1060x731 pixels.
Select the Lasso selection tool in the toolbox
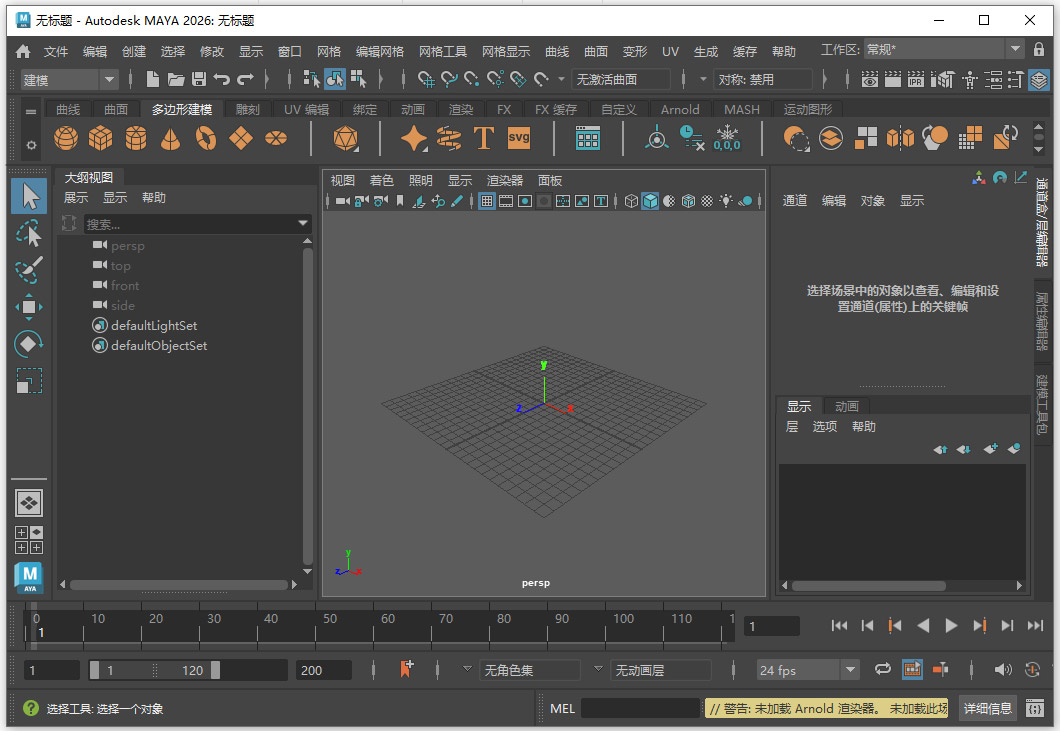[28, 232]
